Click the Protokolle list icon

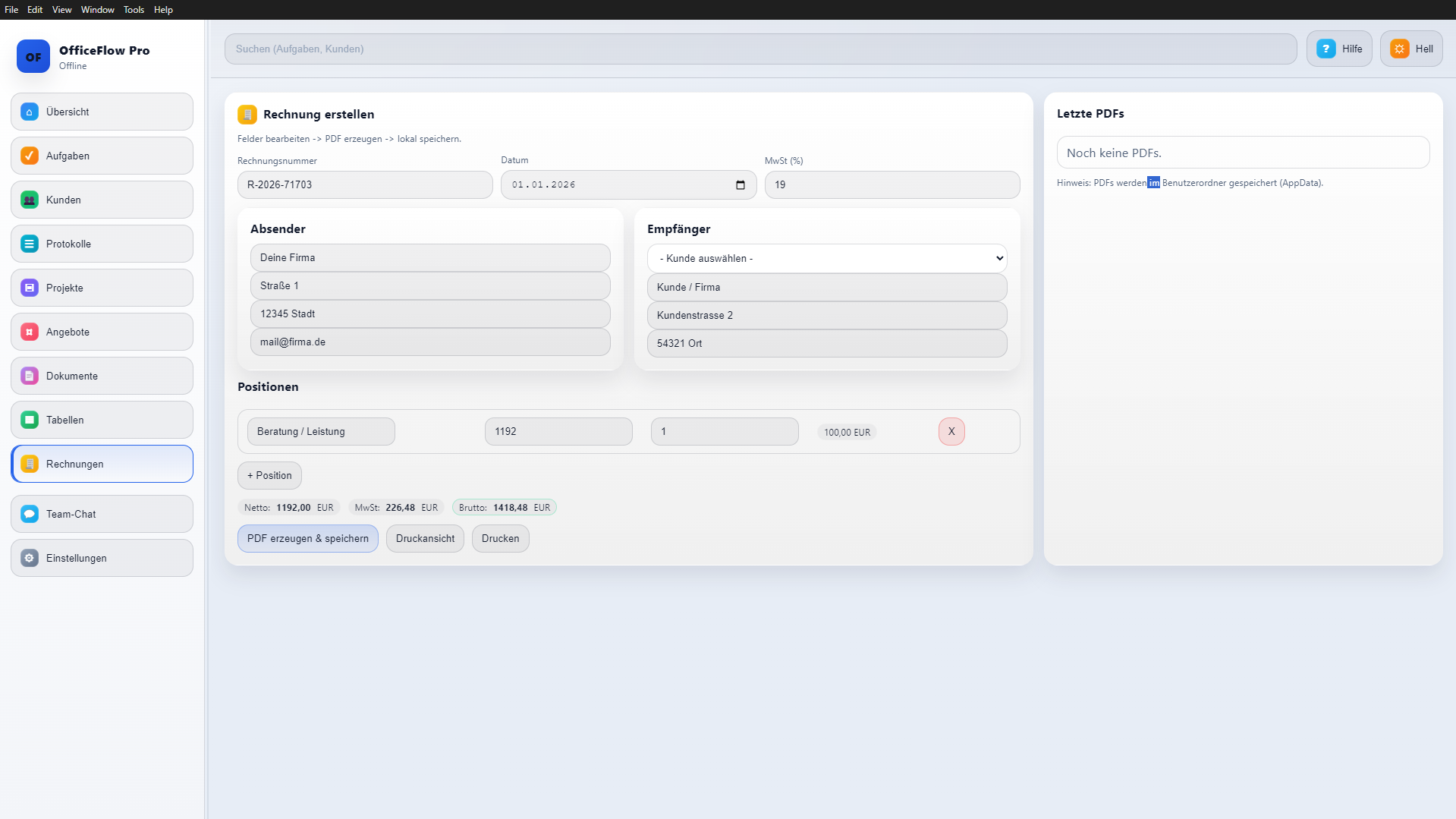tap(30, 244)
